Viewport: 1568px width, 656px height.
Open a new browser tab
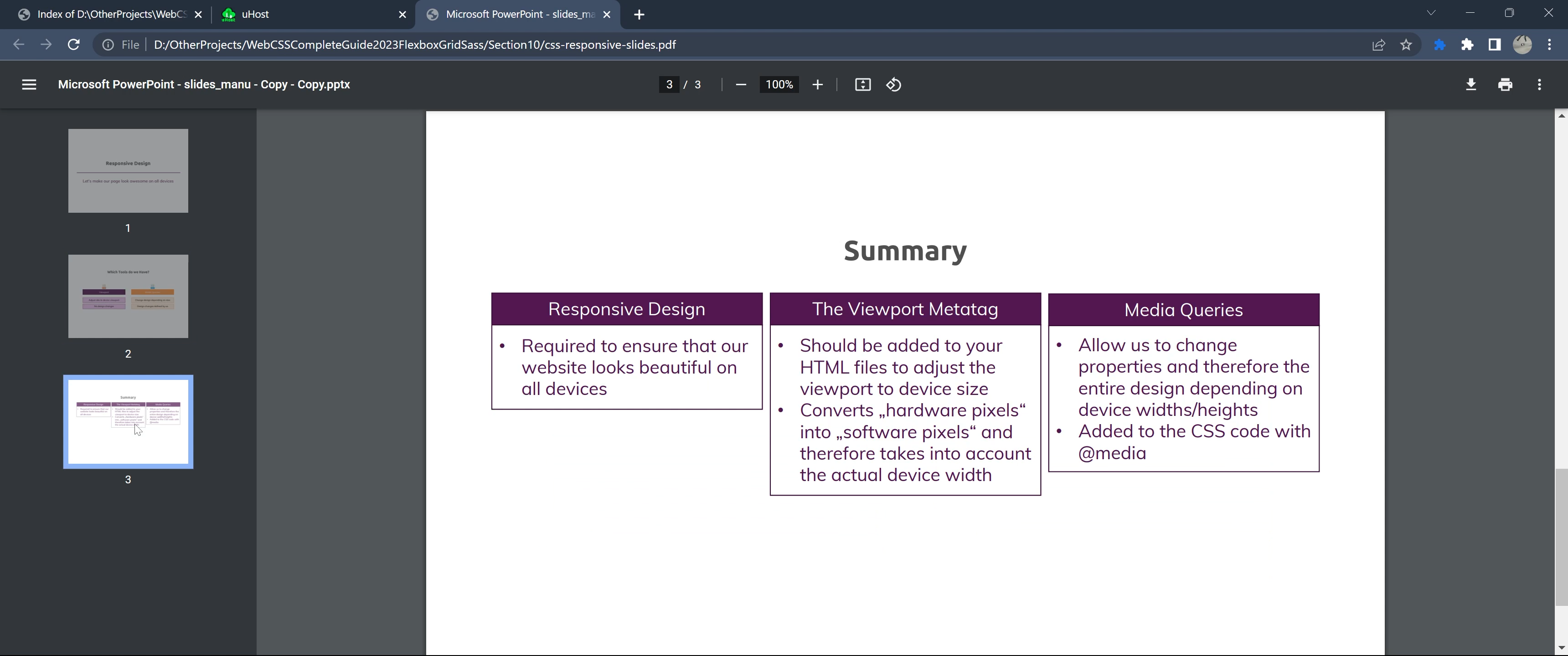[x=639, y=15]
